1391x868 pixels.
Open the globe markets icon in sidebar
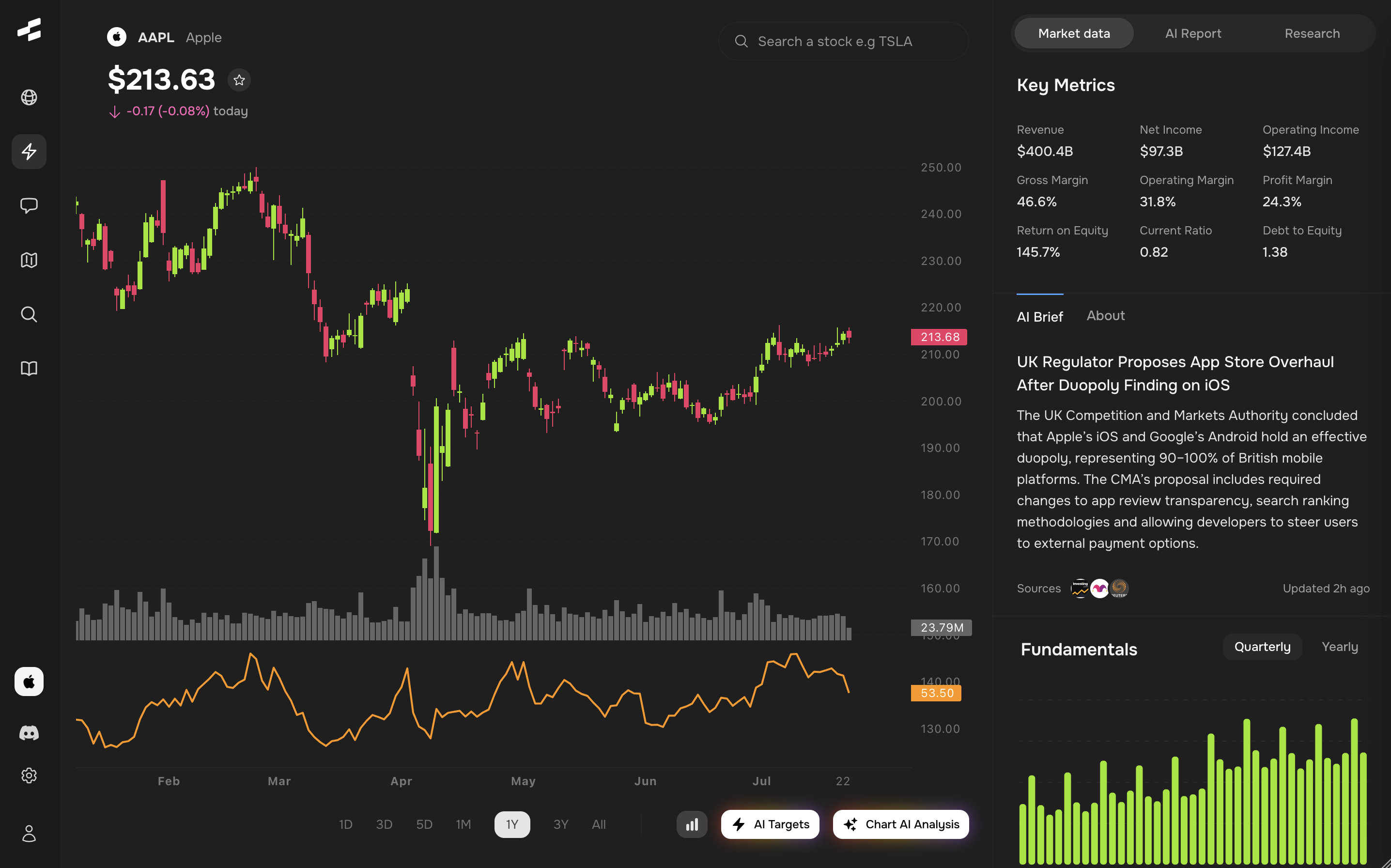(29, 97)
